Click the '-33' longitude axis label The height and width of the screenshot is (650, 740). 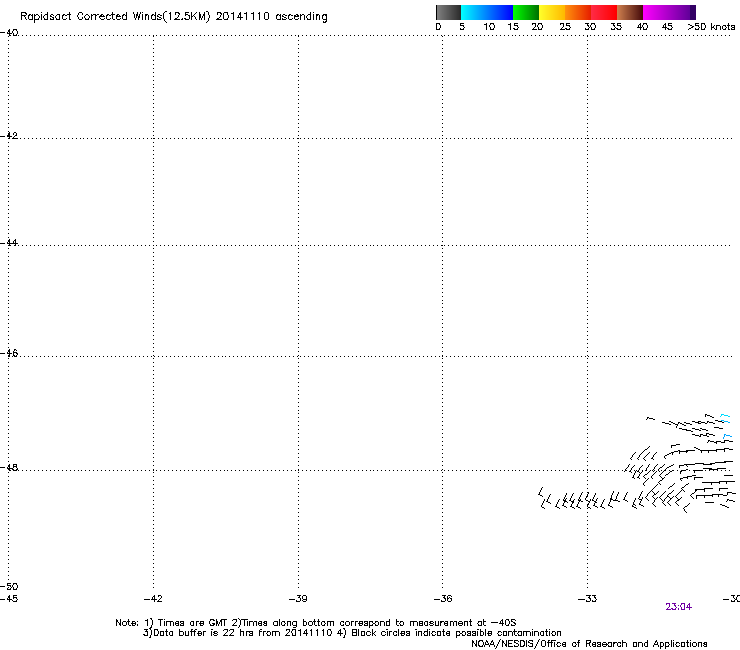588,599
